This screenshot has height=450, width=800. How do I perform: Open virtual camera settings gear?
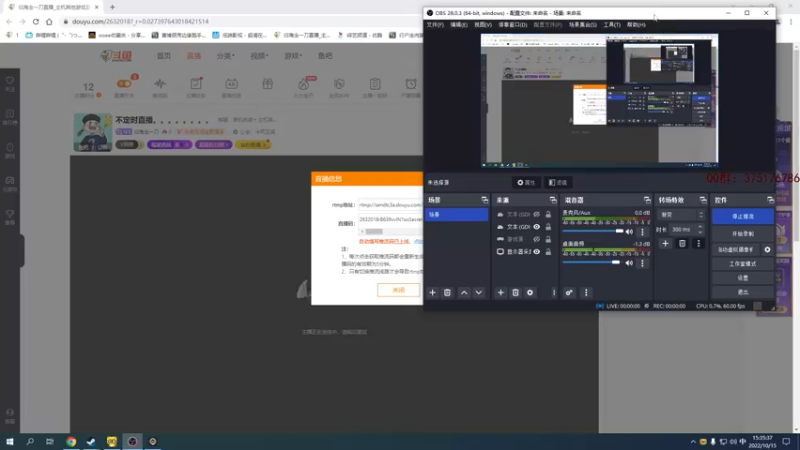767,249
